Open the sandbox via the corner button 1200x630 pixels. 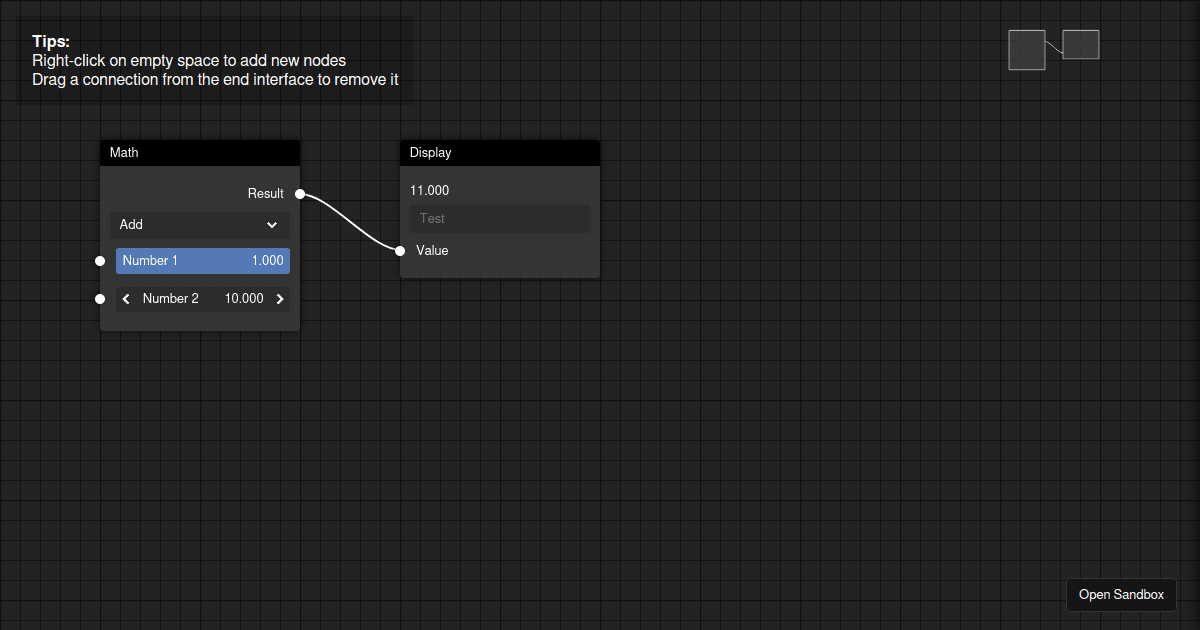pos(1121,594)
